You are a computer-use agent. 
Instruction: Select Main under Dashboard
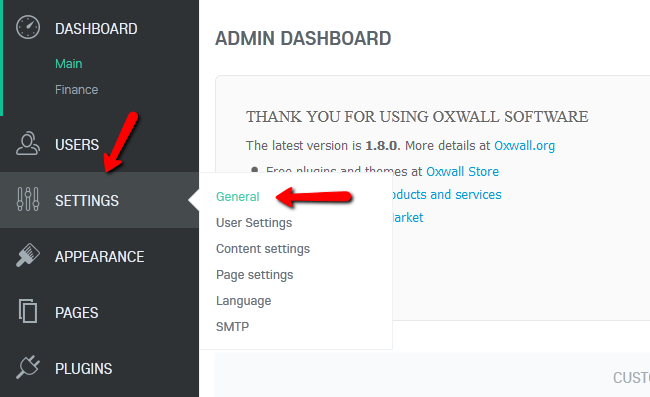[69, 63]
